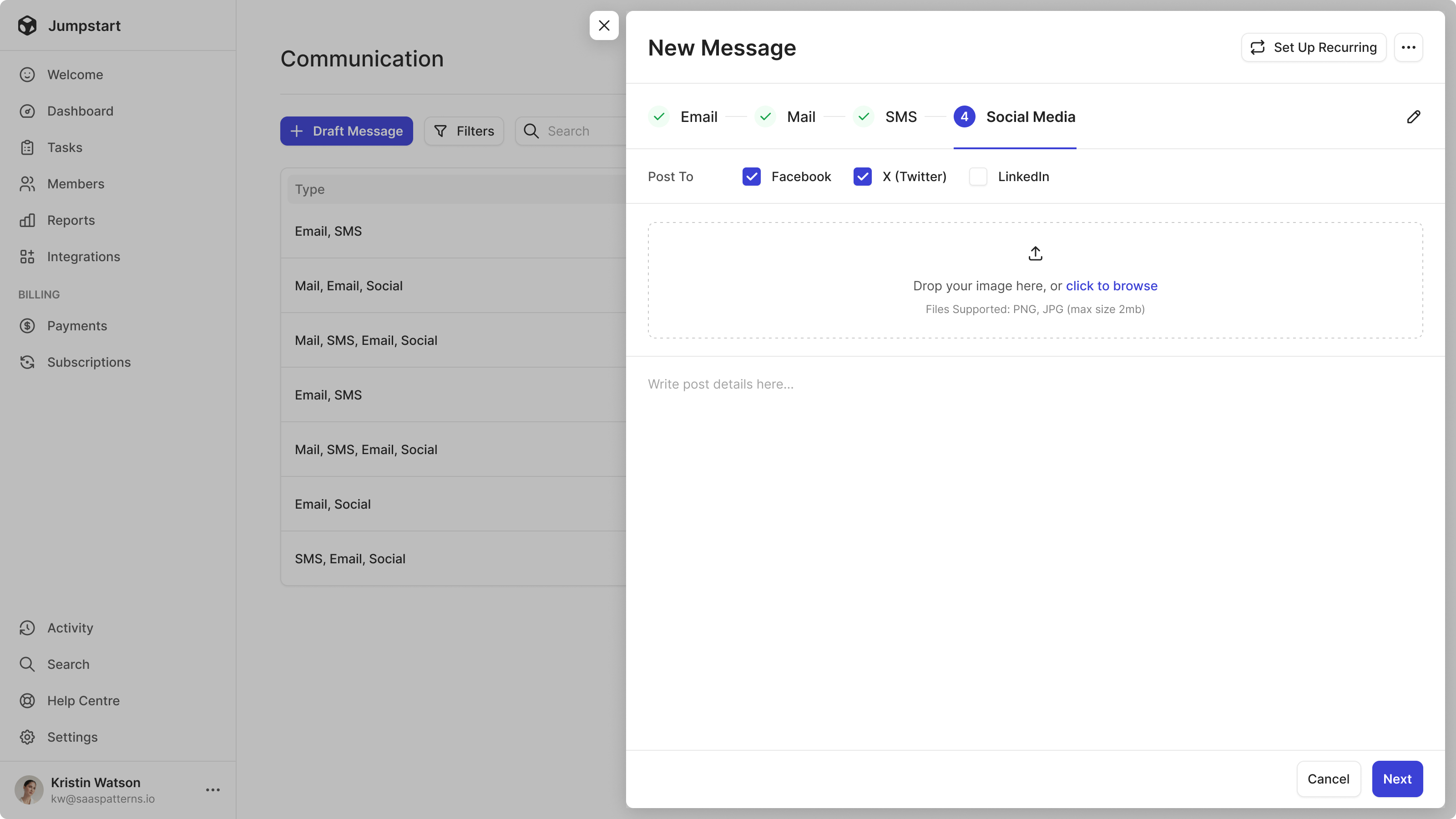Enable the LinkedIn checkbox

(x=978, y=176)
